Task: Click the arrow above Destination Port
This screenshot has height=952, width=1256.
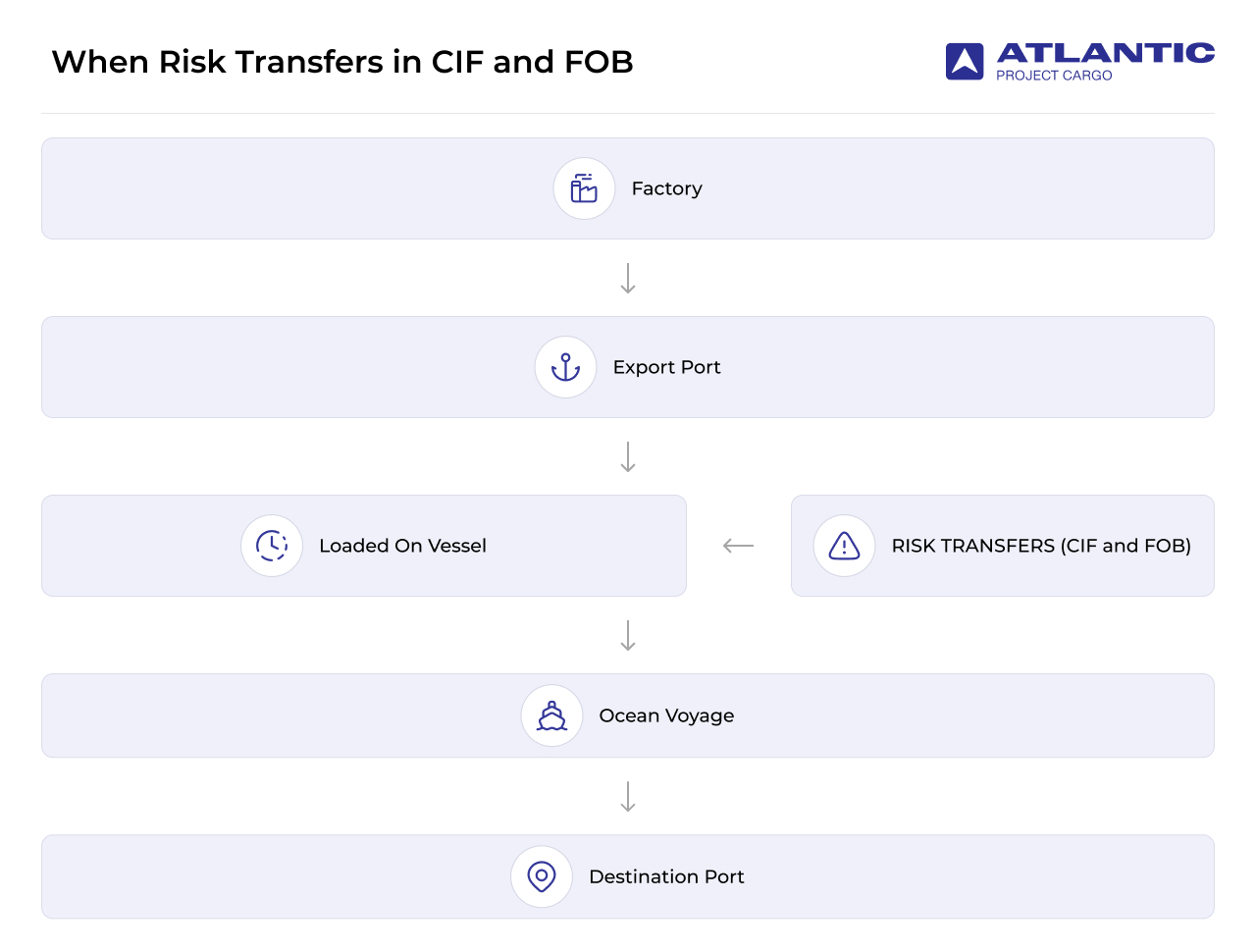Action: tap(628, 797)
